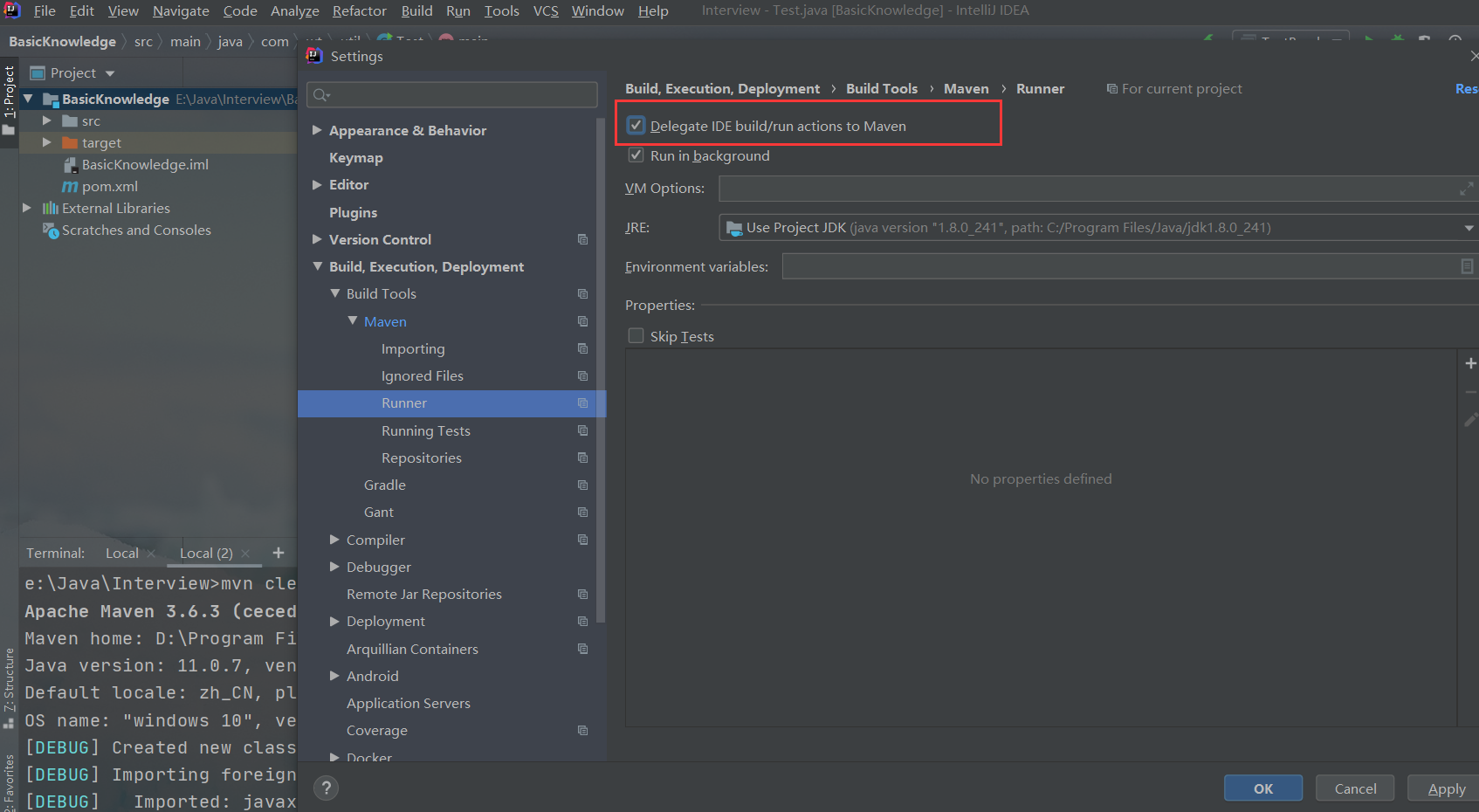Viewport: 1479px width, 812px height.
Task: Click the project-level icon beside Remote Jar Repositories
Action: pyautogui.click(x=582, y=594)
